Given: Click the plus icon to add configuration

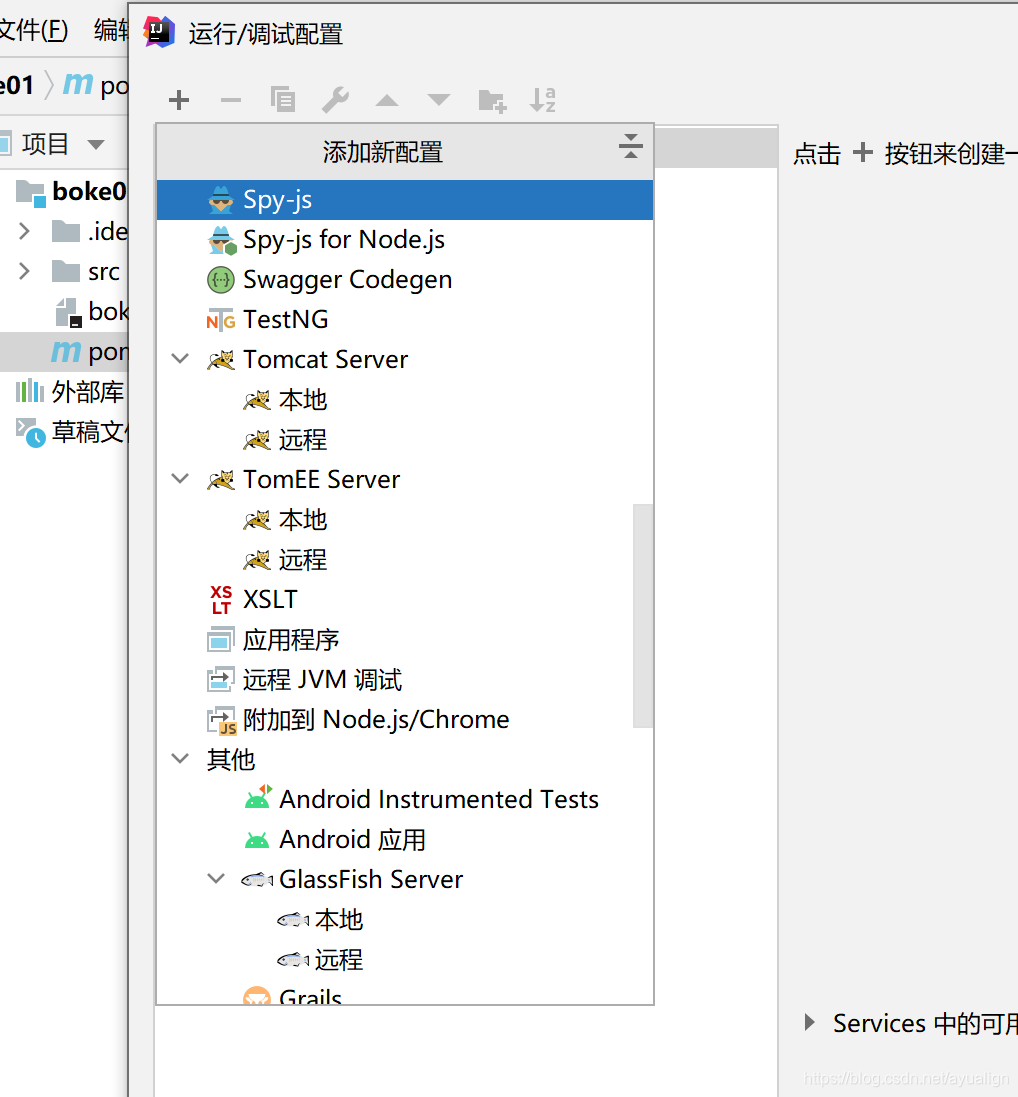Looking at the screenshot, I should tap(179, 100).
